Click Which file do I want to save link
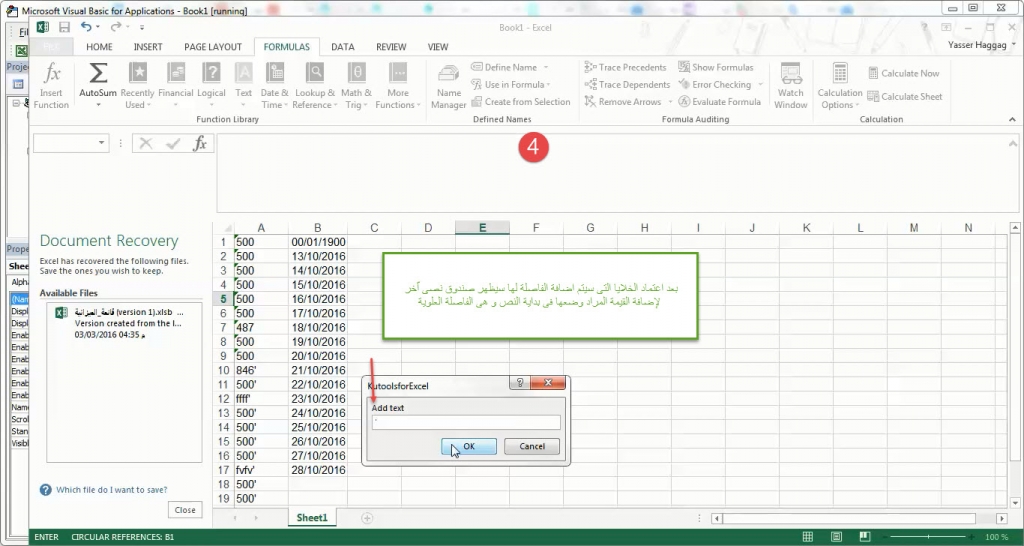The image size is (1024, 546). click(112, 489)
